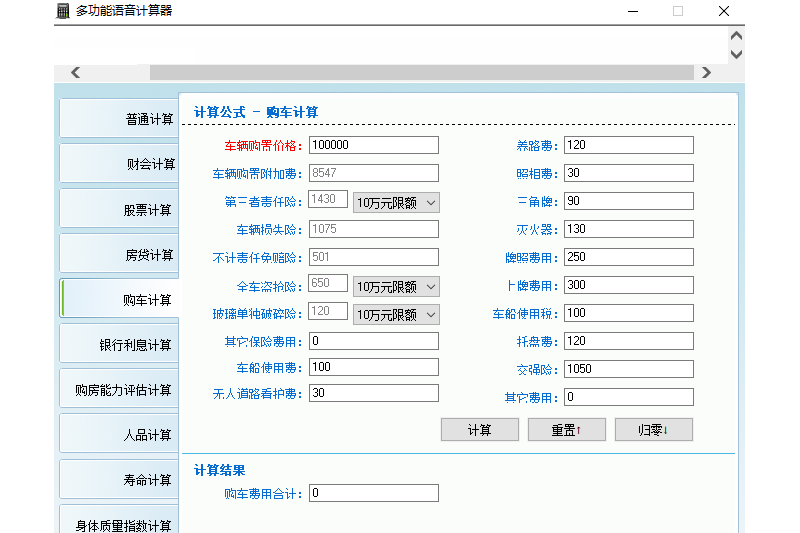
Task: Click the 车辆购置附加费 field showing 8547
Action: (373, 173)
